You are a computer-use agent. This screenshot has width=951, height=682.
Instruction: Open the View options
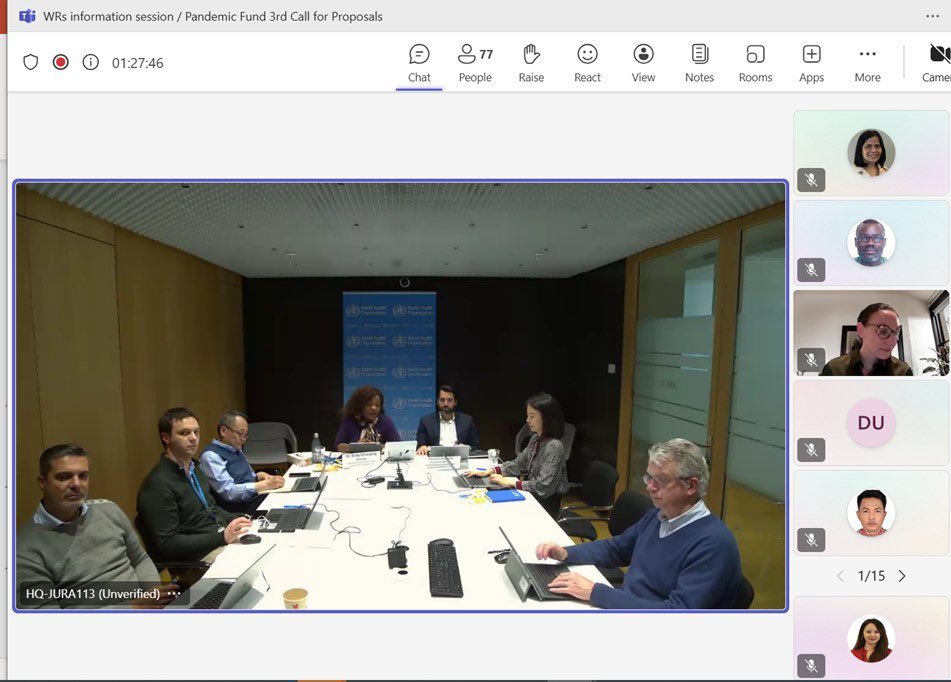coord(644,63)
